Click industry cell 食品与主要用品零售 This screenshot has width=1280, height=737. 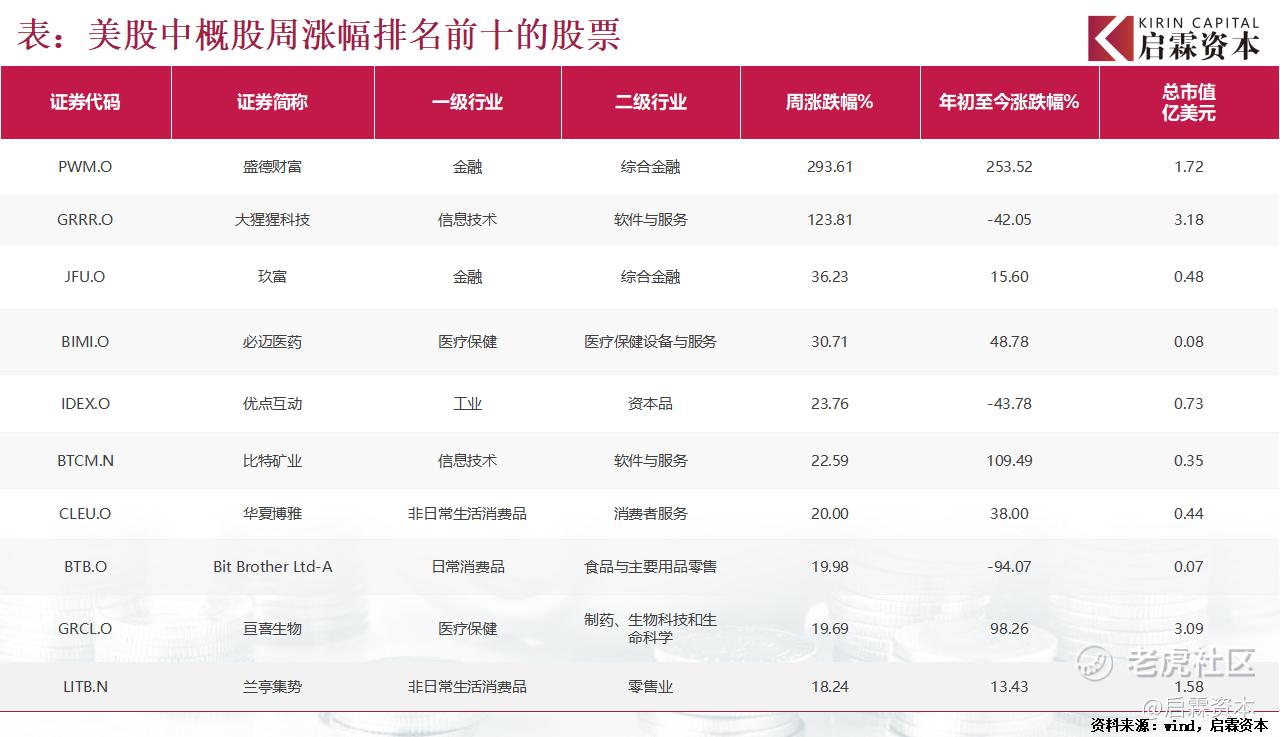[x=650, y=566]
